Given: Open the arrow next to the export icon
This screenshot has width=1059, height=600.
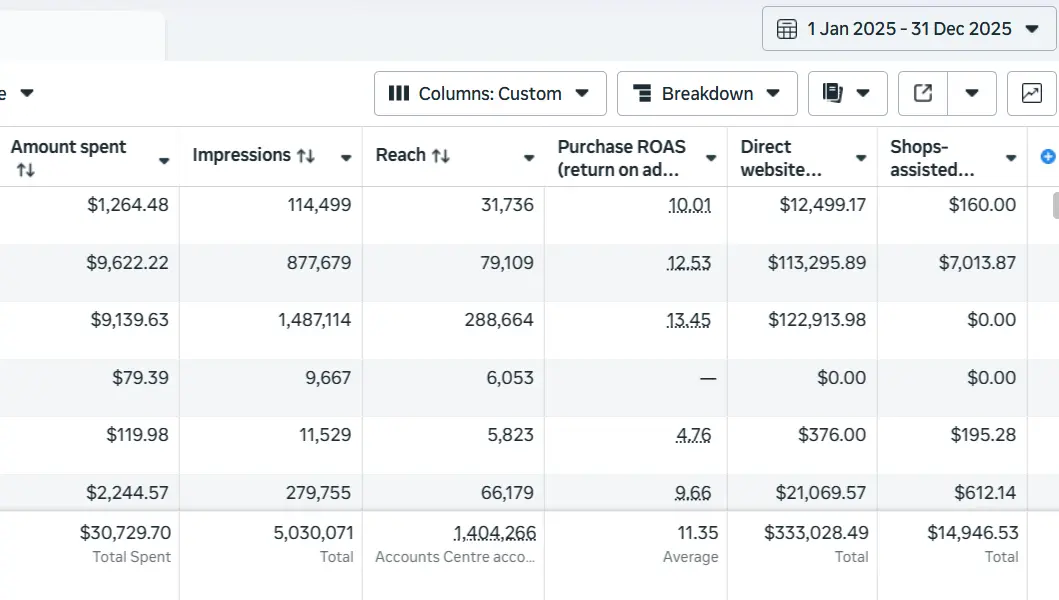Looking at the screenshot, I should [971, 93].
